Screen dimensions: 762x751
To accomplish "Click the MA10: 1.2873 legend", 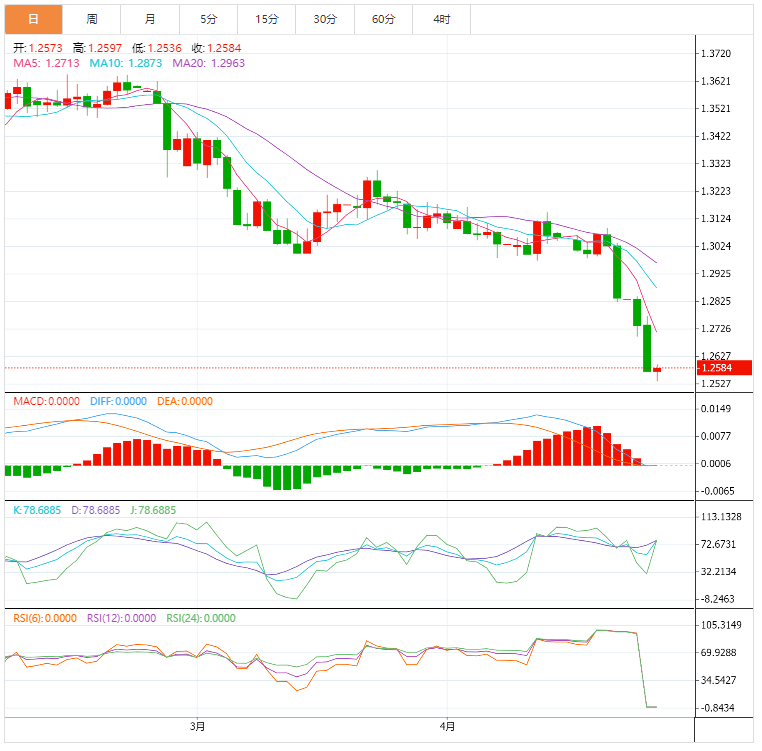I will [x=126, y=63].
